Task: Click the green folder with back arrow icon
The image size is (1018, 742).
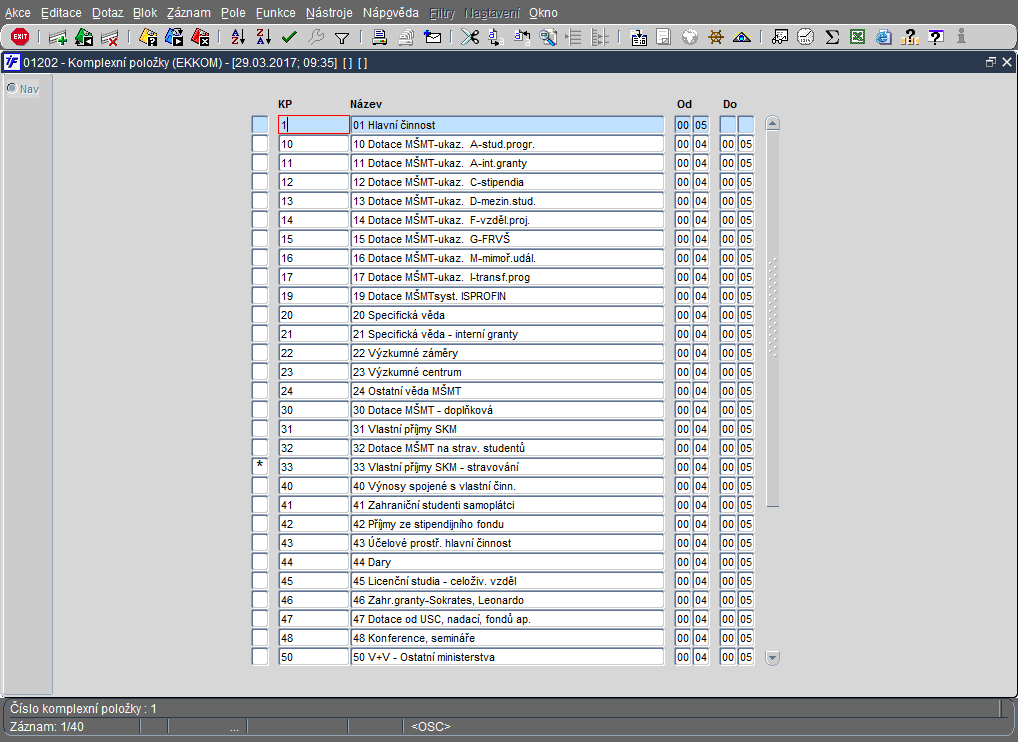Action: [84, 38]
